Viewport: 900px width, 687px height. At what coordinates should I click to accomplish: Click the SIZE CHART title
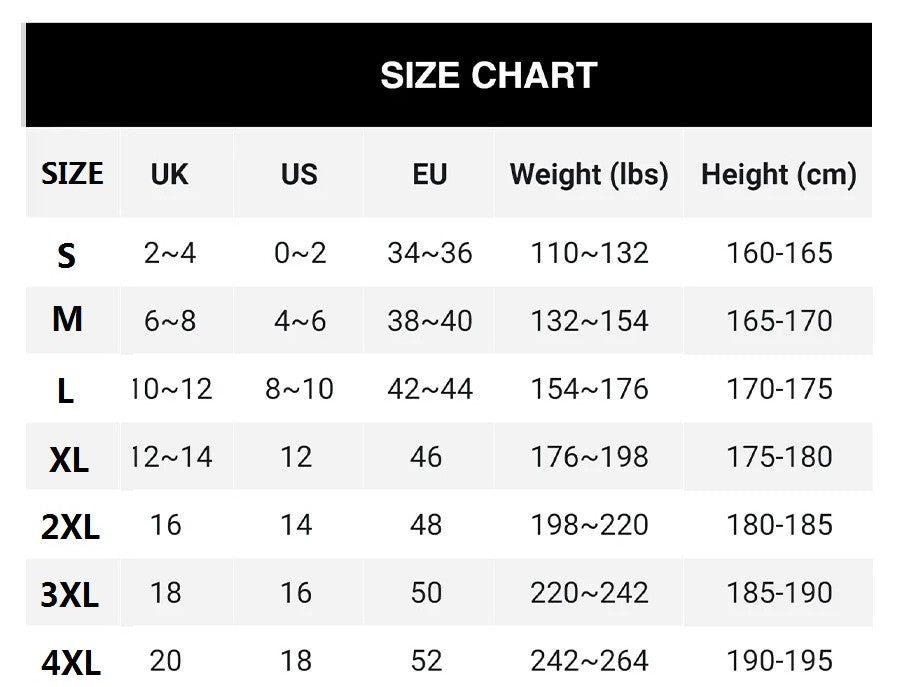488,76
